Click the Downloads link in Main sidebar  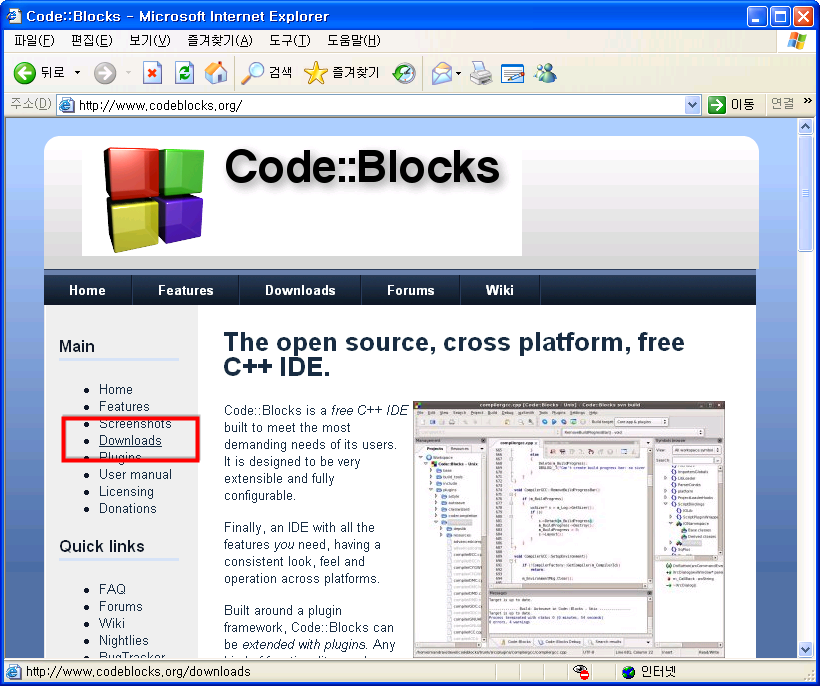tap(130, 441)
